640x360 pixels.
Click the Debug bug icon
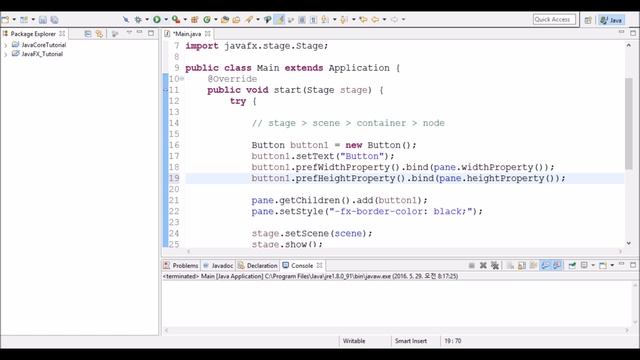[138, 20]
